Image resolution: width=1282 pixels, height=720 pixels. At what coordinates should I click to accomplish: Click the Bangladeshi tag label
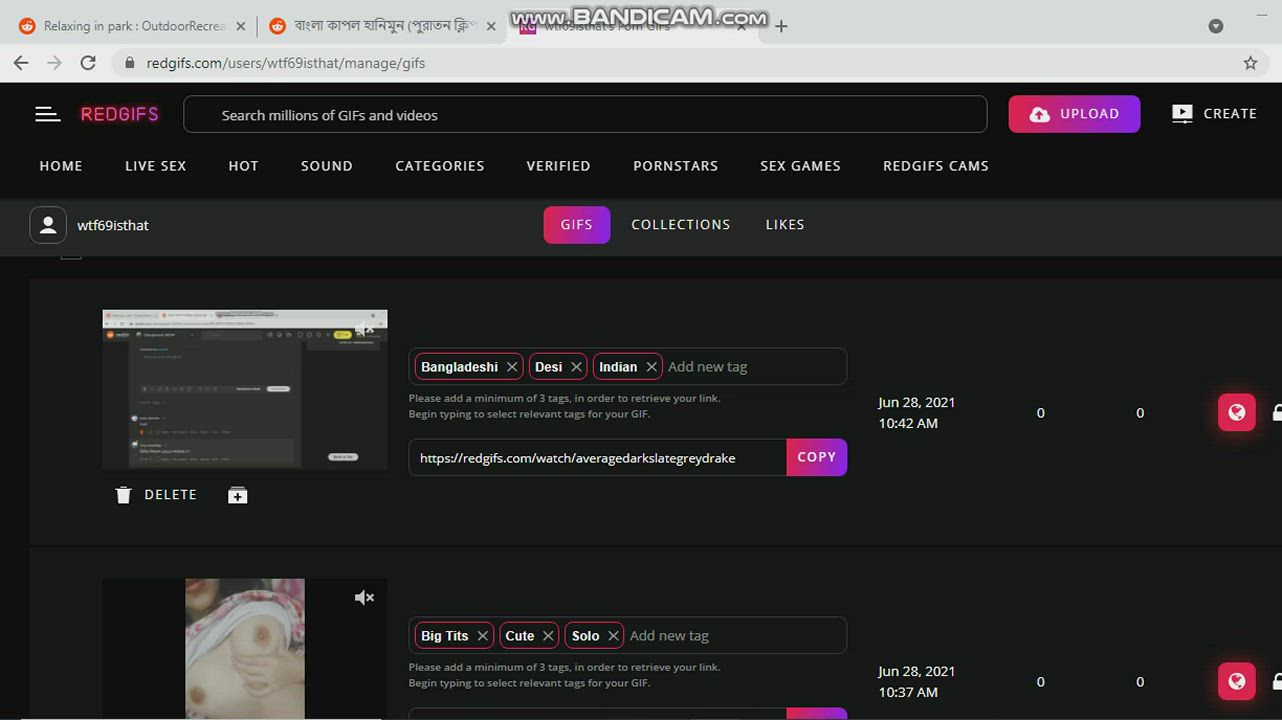tap(459, 367)
